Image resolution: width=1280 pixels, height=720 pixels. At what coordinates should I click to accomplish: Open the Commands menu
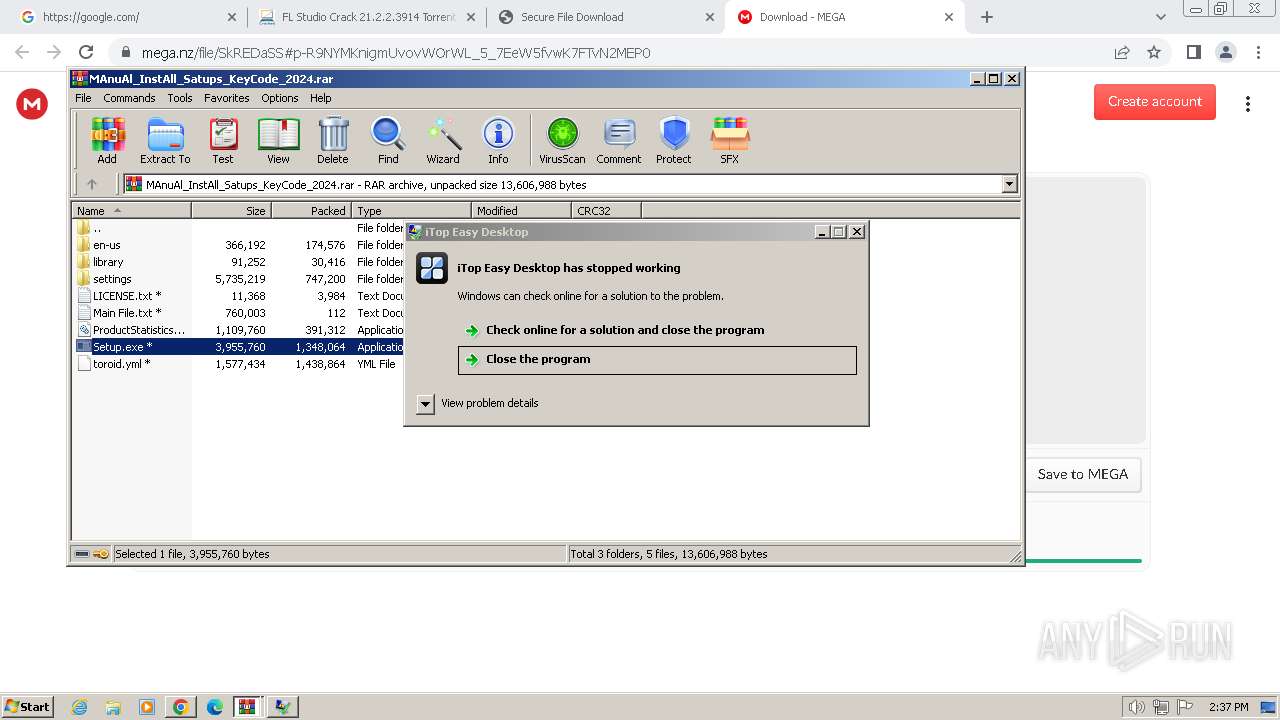[x=129, y=98]
